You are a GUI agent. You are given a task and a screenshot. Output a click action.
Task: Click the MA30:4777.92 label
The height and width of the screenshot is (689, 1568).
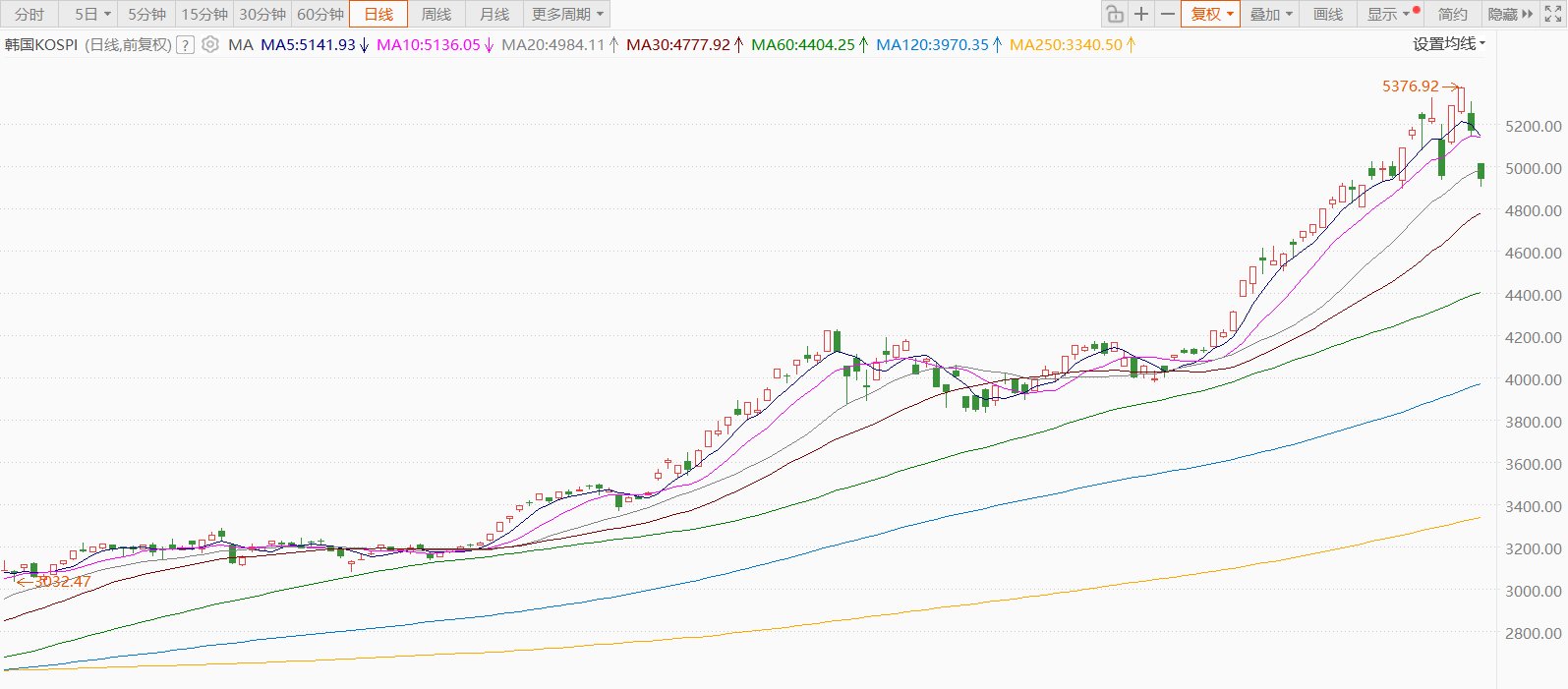[x=678, y=45]
